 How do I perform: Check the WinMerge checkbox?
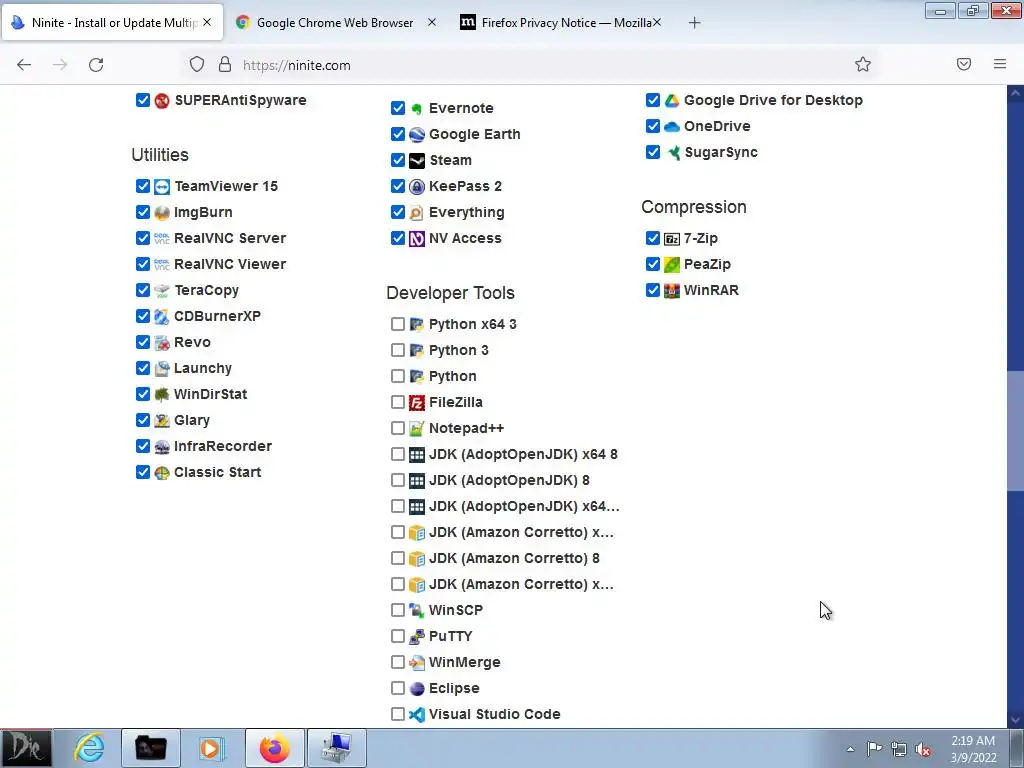pos(398,662)
